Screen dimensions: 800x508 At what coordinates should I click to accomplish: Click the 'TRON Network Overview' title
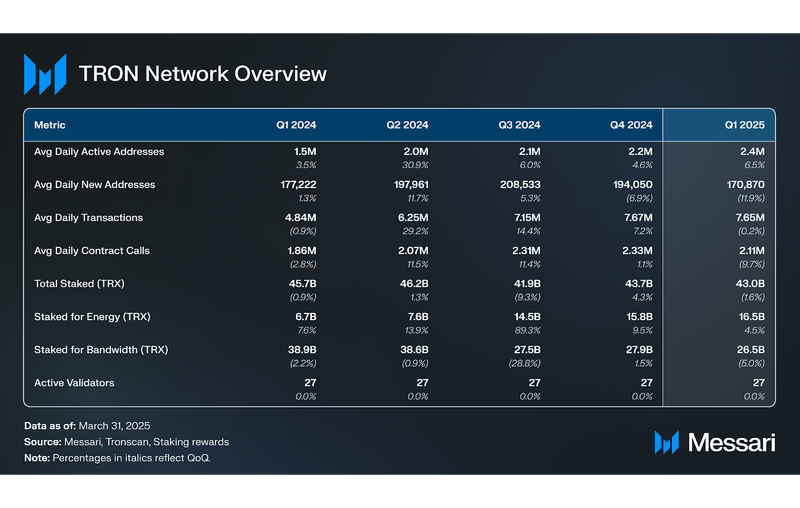[x=203, y=74]
